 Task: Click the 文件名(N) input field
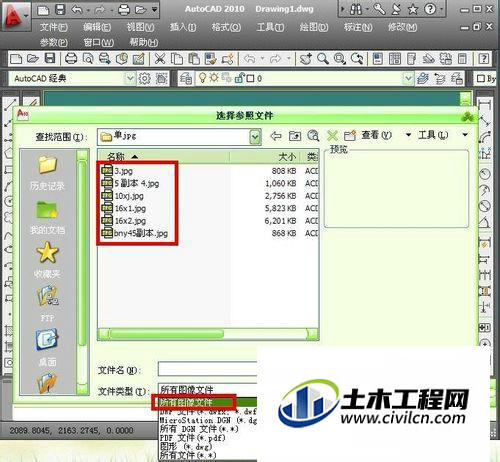click(x=207, y=369)
